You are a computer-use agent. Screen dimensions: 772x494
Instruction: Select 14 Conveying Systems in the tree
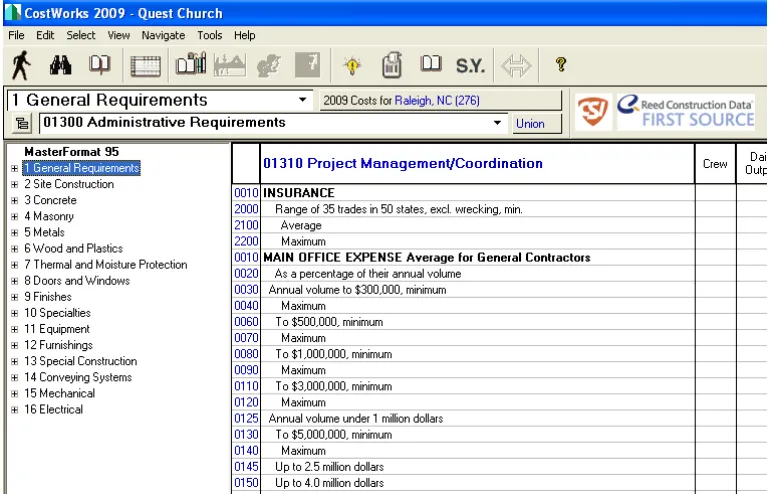(78, 377)
